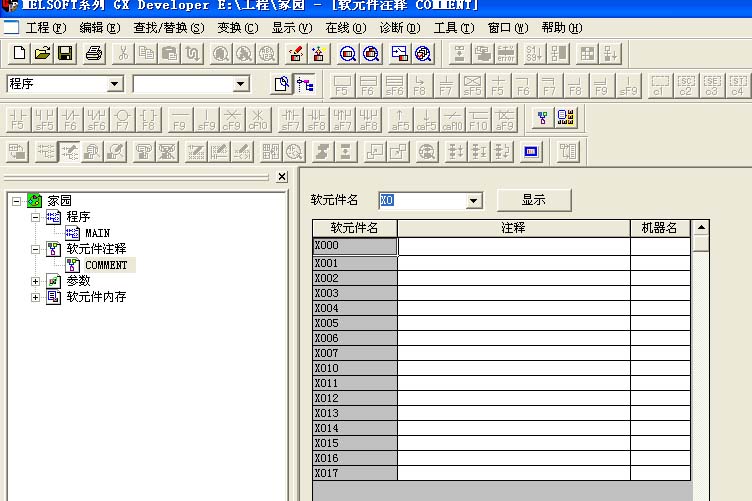Close the project panel with X button
This screenshot has height=501, width=752.
click(282, 177)
